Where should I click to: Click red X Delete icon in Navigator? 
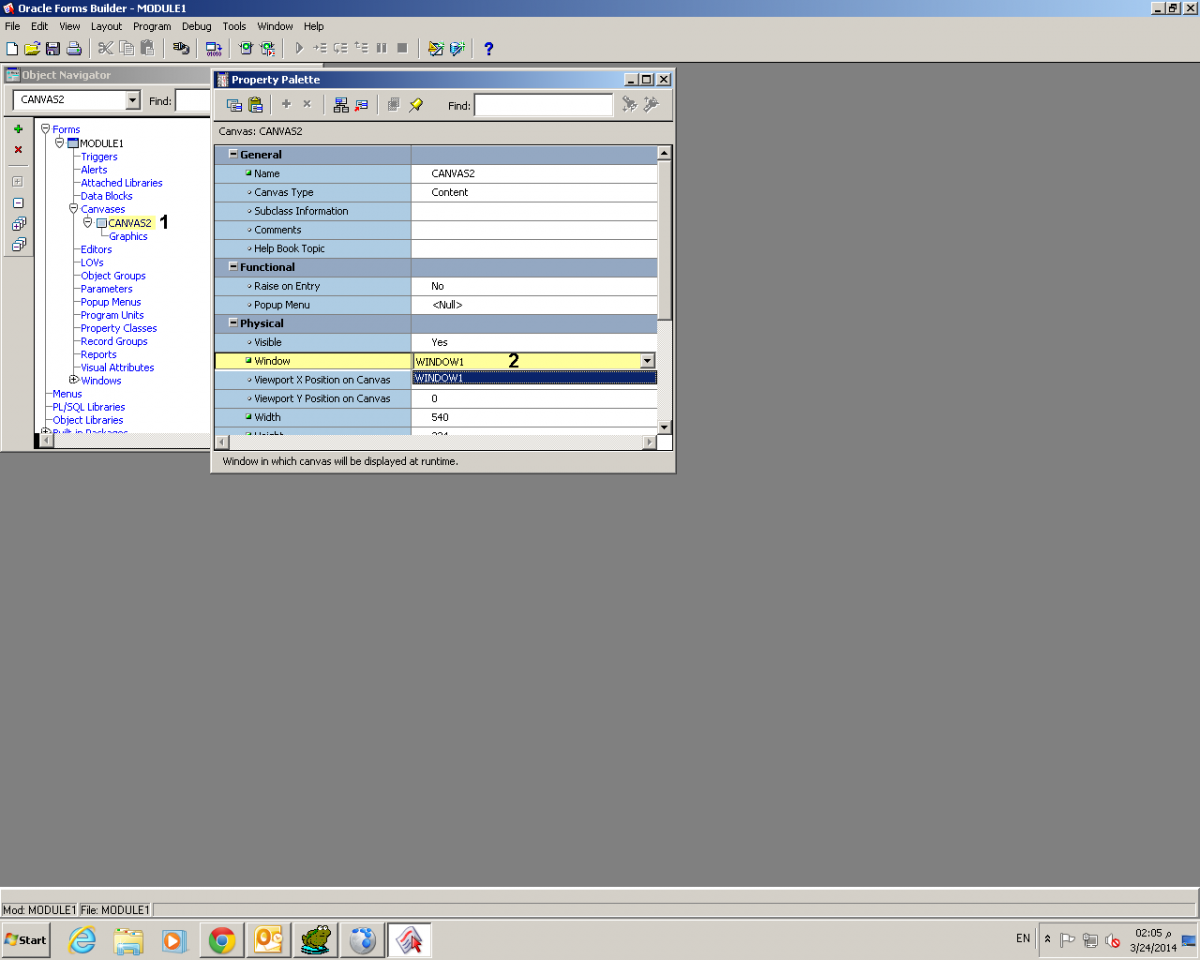pyautogui.click(x=18, y=149)
